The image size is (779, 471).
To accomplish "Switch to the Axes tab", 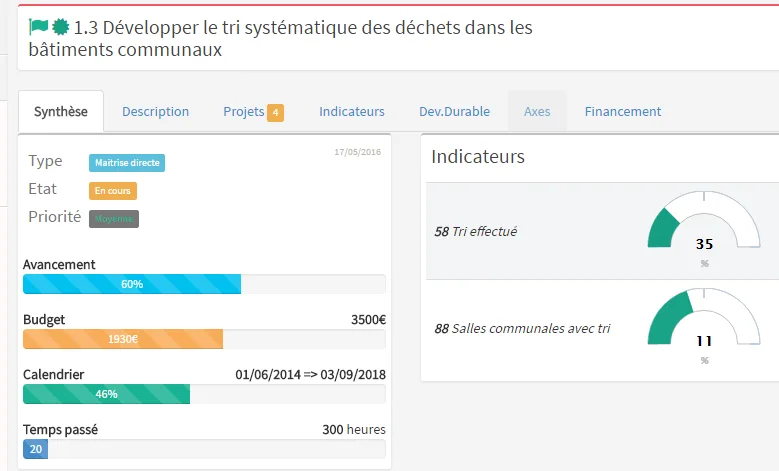I will tap(537, 111).
